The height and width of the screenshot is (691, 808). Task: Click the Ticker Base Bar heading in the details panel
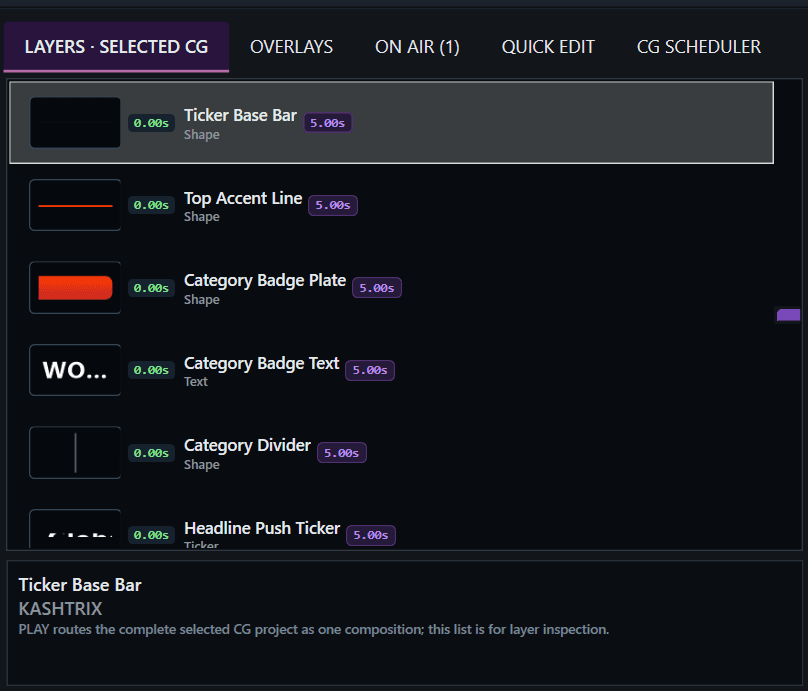pyautogui.click(x=80, y=585)
